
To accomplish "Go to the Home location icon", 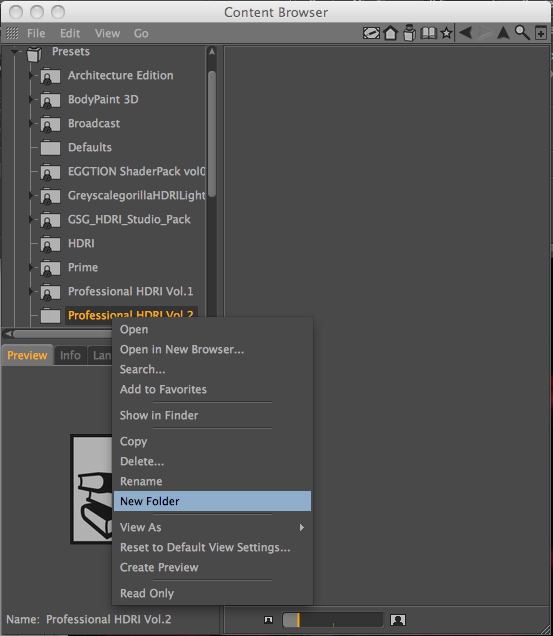I will (390, 33).
